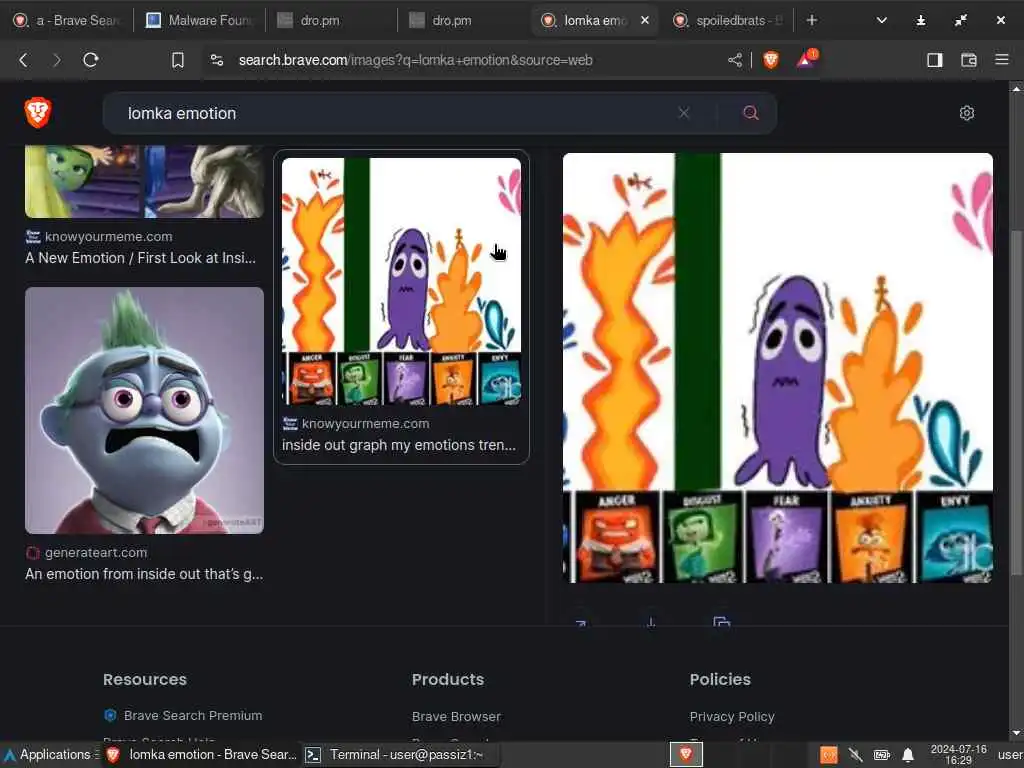Switch to the second dro.pm tab
The image size is (1024, 768).
[463, 20]
